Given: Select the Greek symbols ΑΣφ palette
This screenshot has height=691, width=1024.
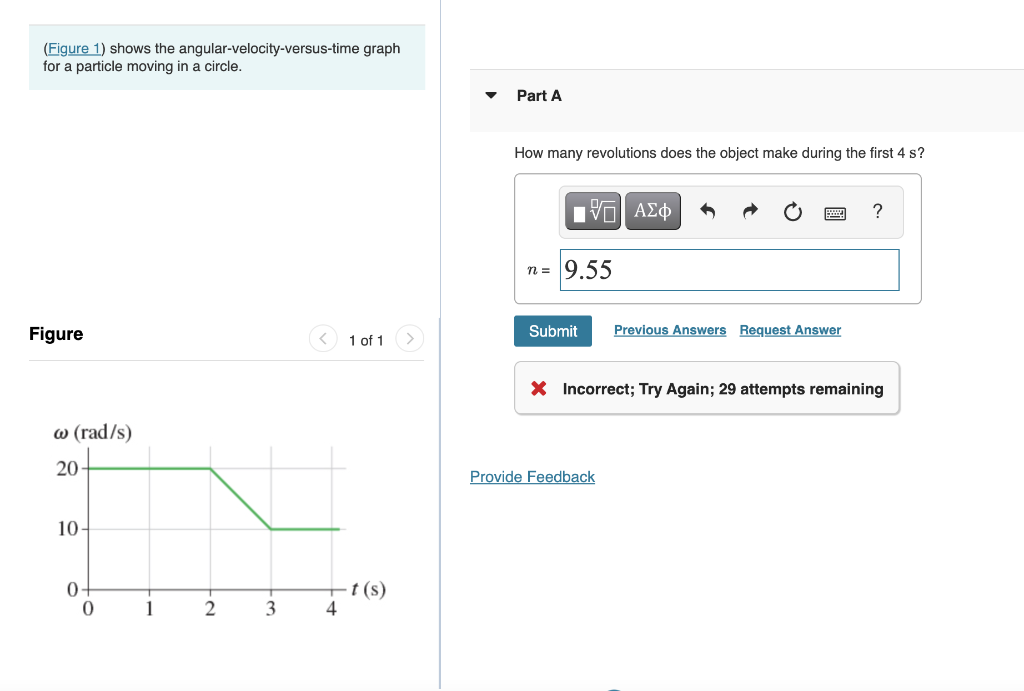Looking at the screenshot, I should point(652,210).
